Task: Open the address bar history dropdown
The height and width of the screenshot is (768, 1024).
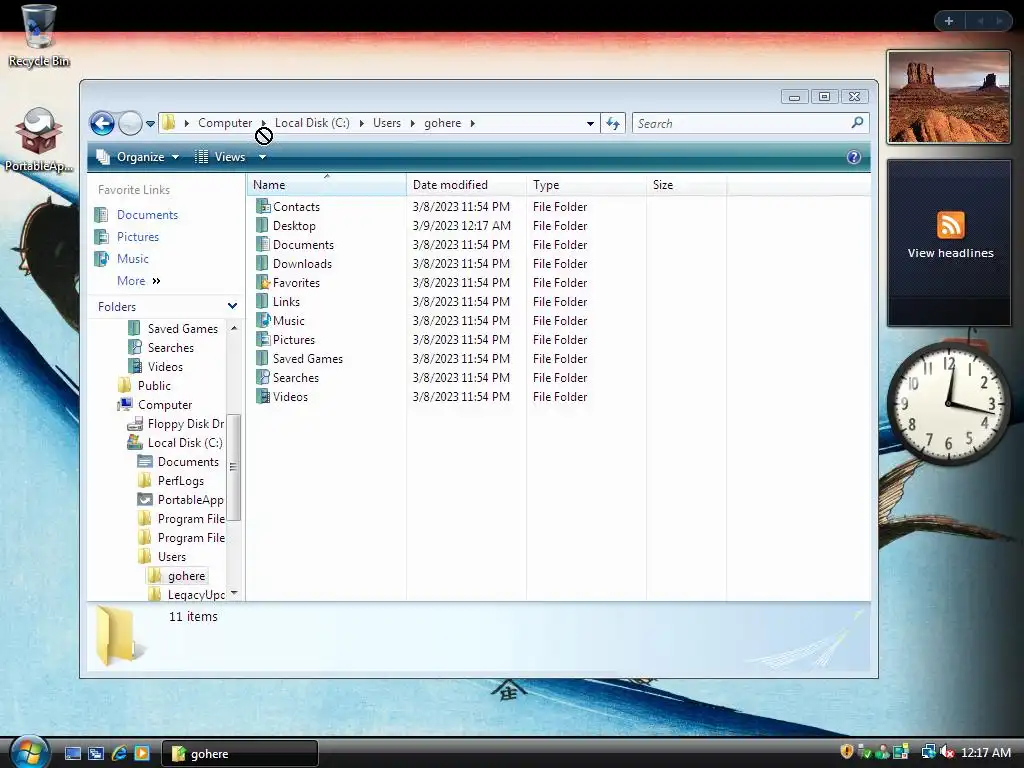Action: click(x=590, y=123)
